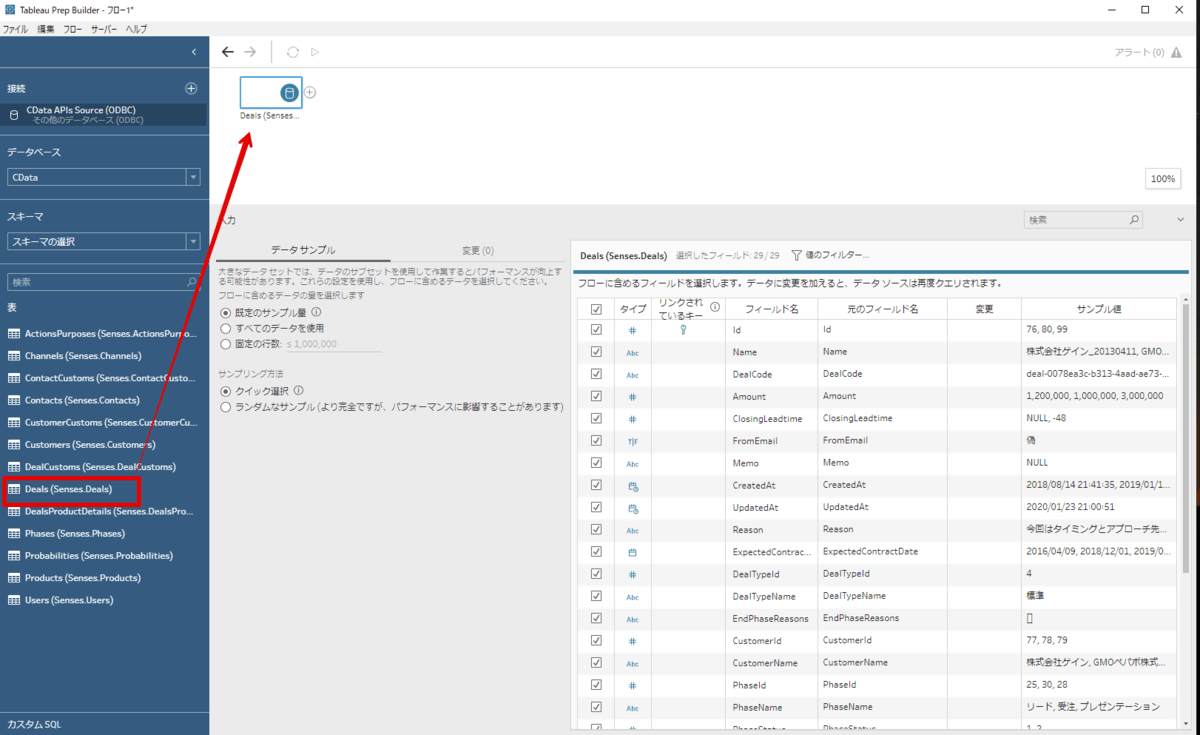Screen dimensions: 1200x735
Task: Add a step after Deals node
Action: point(310,93)
